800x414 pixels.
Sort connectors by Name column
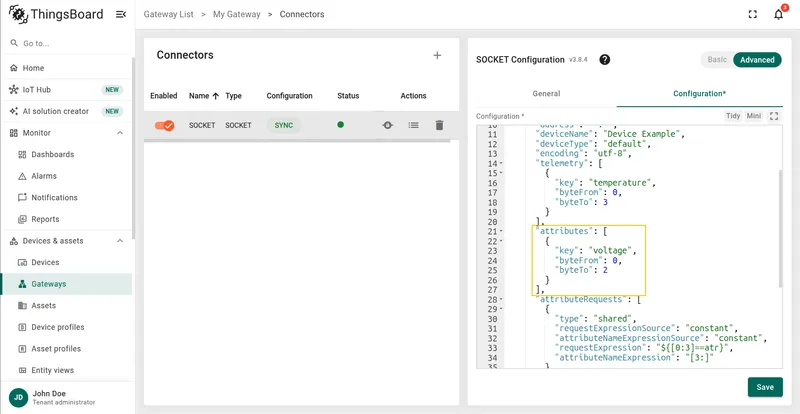pyautogui.click(x=204, y=95)
